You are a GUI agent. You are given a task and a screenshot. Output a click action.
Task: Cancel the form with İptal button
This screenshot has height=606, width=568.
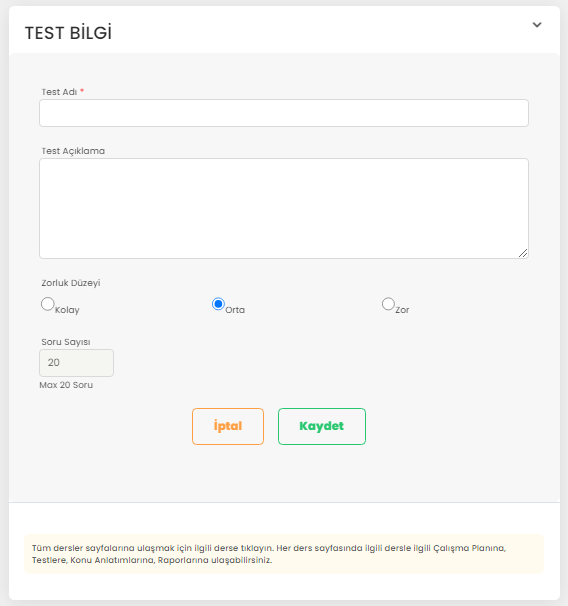pyautogui.click(x=228, y=426)
